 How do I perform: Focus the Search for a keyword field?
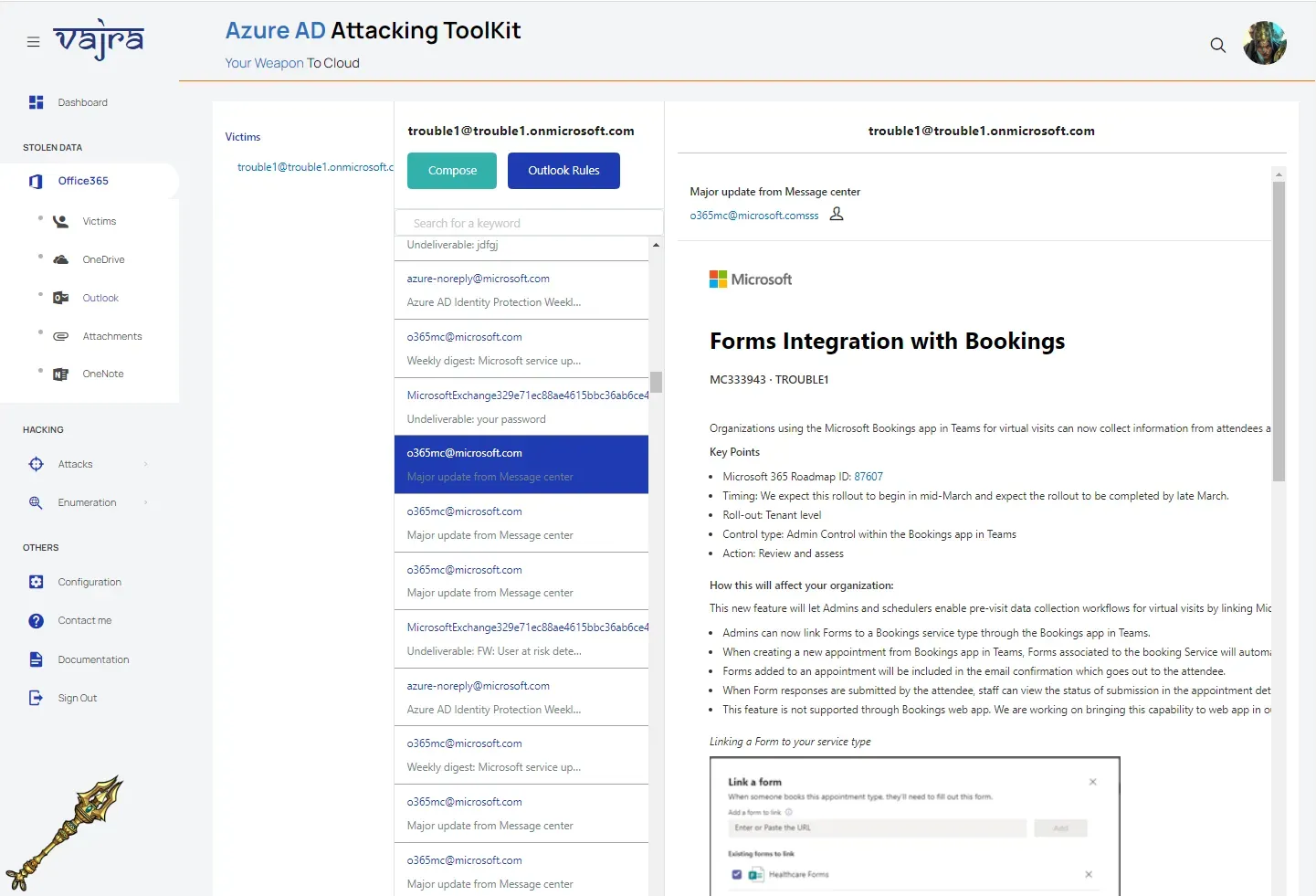point(529,223)
